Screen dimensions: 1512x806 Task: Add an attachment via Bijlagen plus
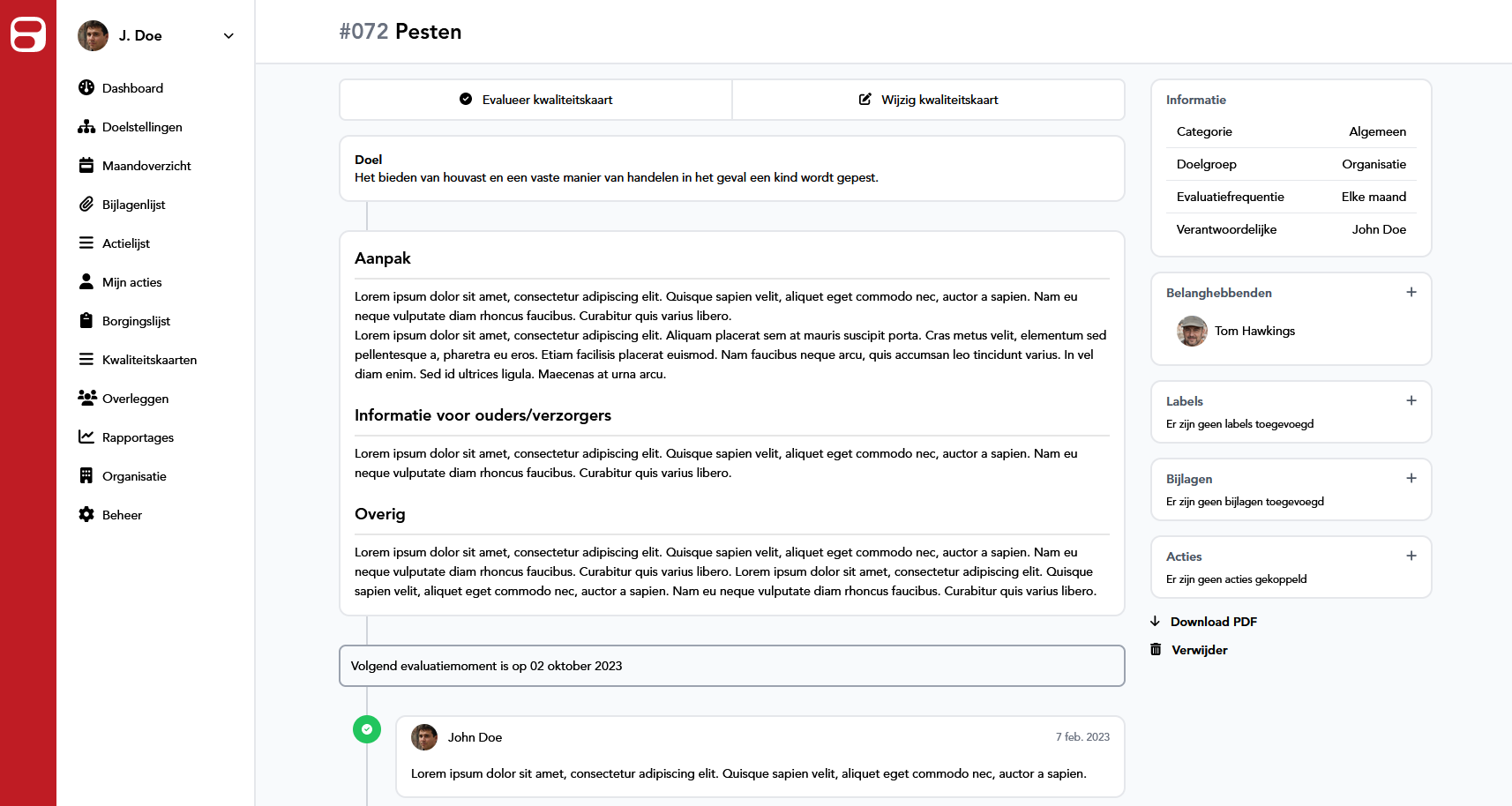click(x=1411, y=479)
